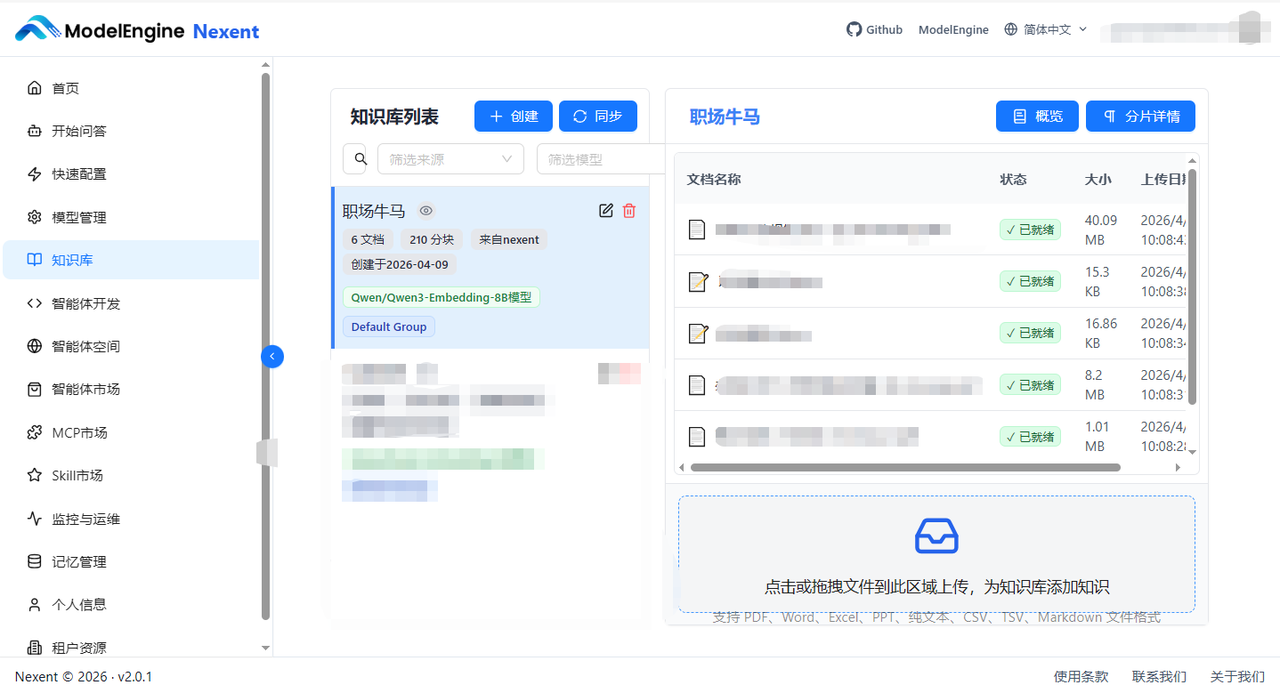This screenshot has width=1280, height=693.
Task: Click the file upload drop area
Action: [936, 554]
